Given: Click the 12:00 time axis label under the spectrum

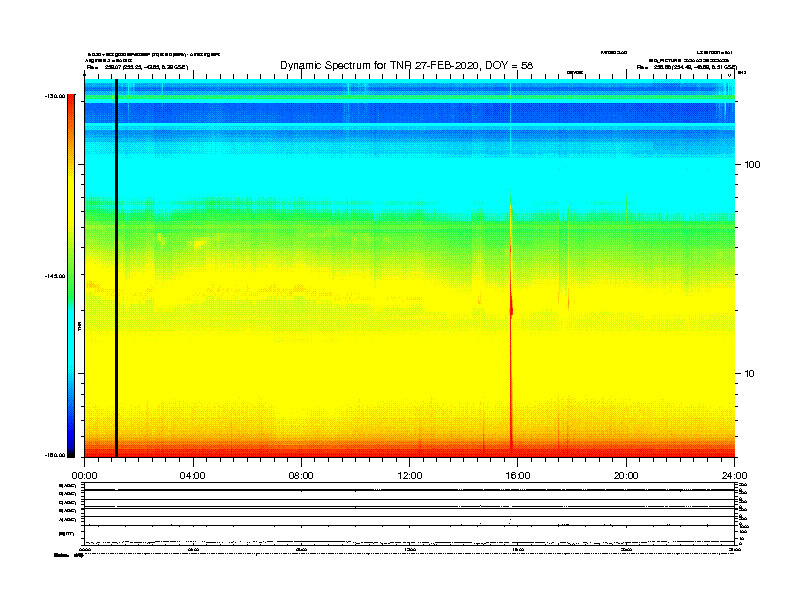Looking at the screenshot, I should [x=410, y=476].
